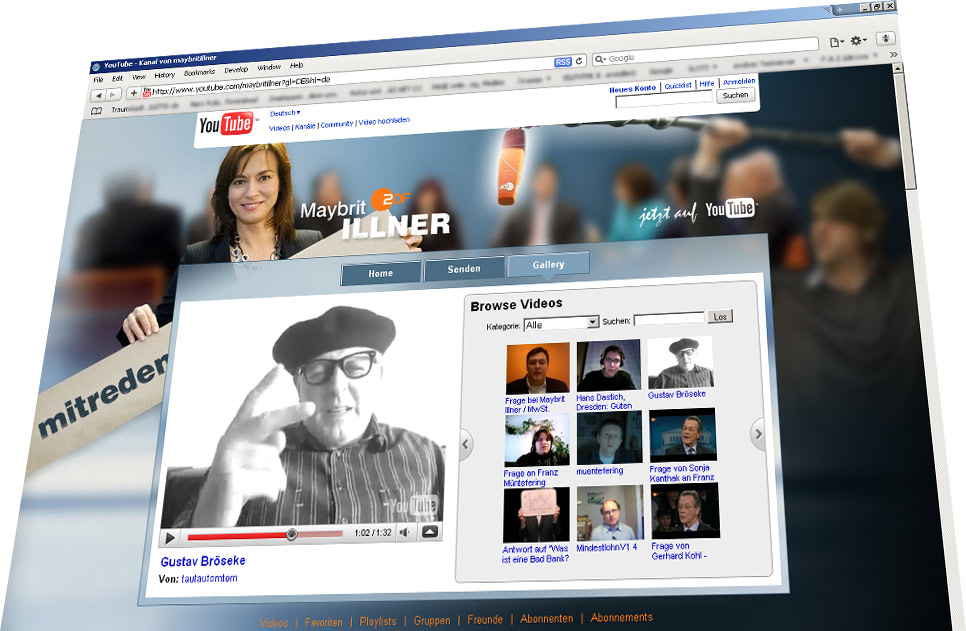The width and height of the screenshot is (966, 631).
Task: Click the bug report button
Action: tap(885, 38)
